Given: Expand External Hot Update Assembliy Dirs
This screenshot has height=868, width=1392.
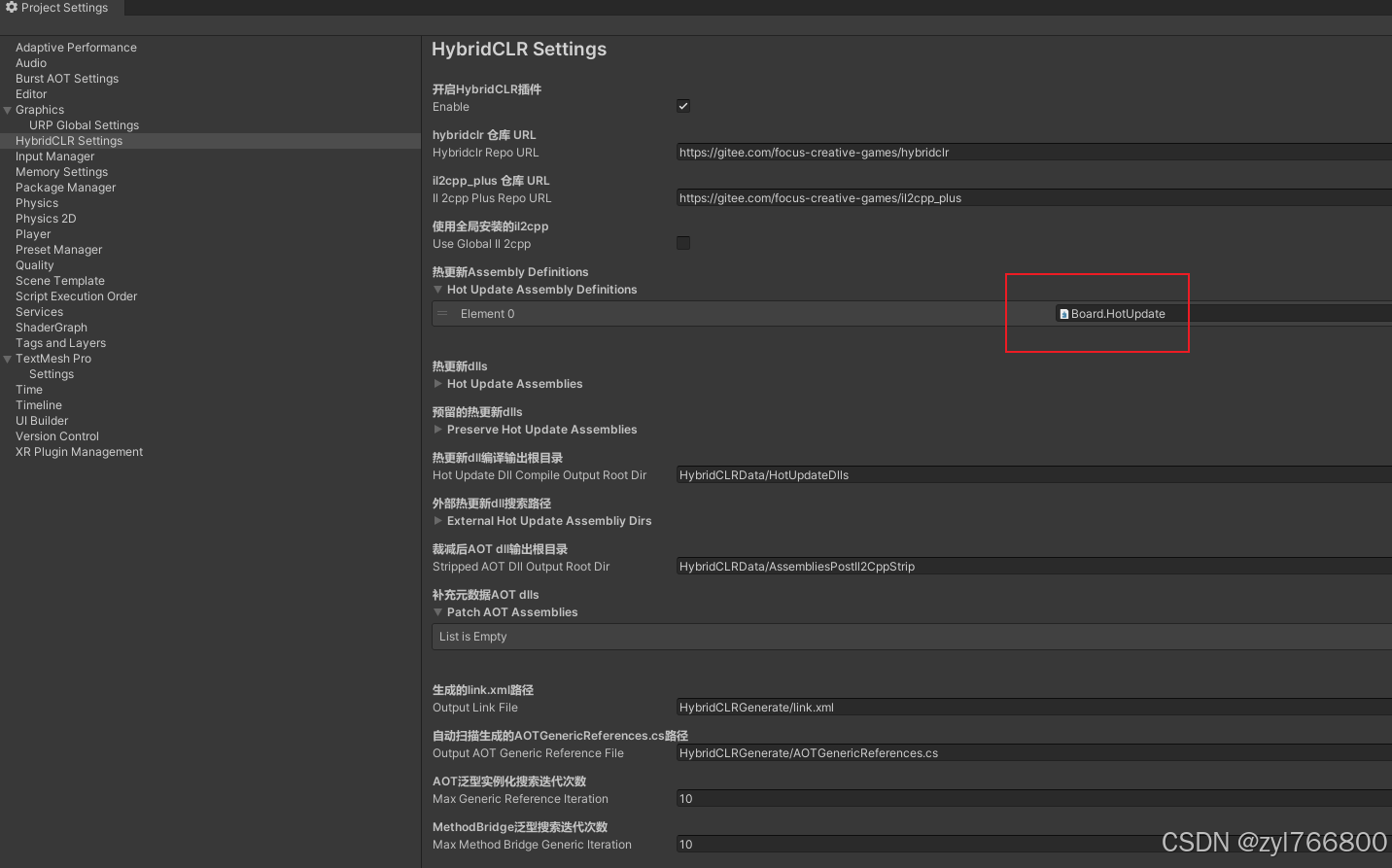Looking at the screenshot, I should [x=437, y=520].
